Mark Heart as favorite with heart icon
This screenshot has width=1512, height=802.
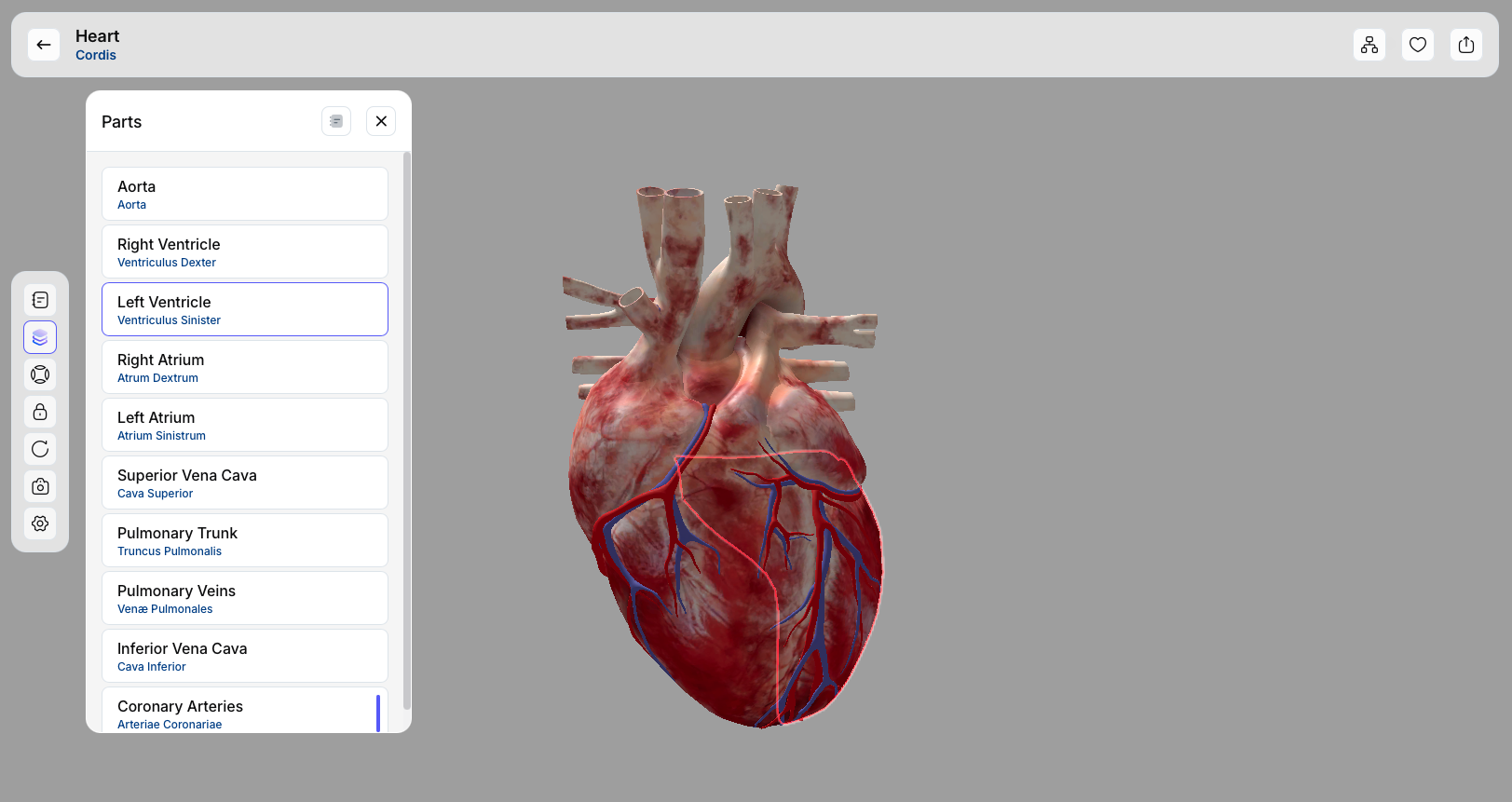1418,45
